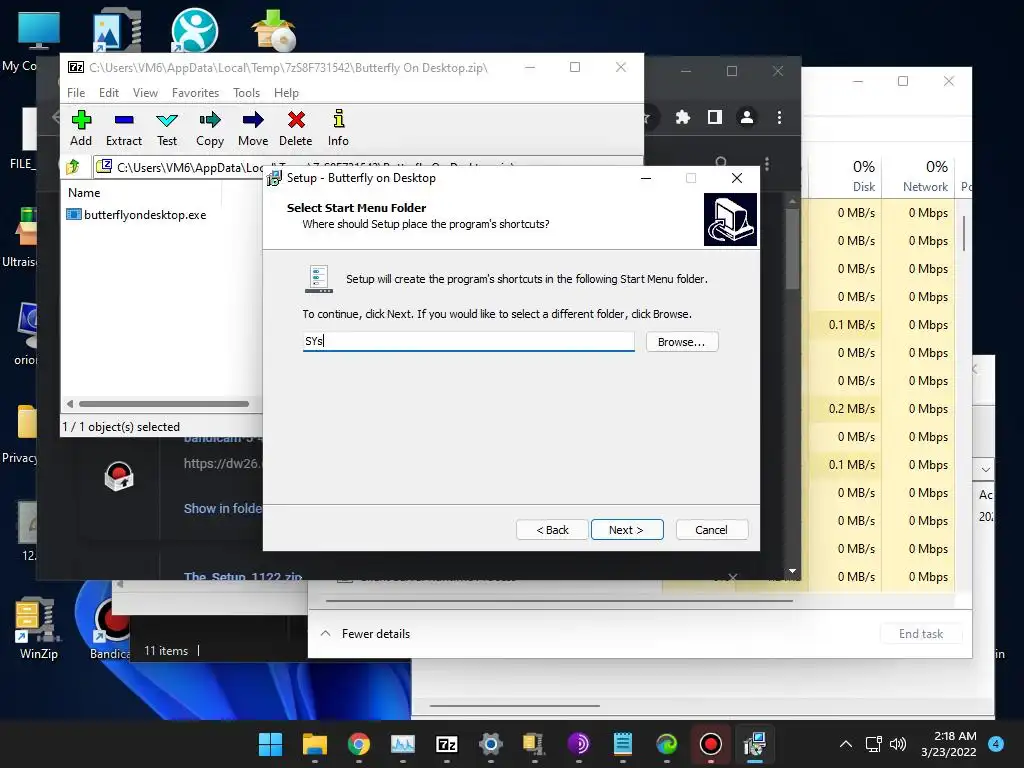1024x768 pixels.
Task: Show hidden system tray icons
Action: pyautogui.click(x=846, y=744)
